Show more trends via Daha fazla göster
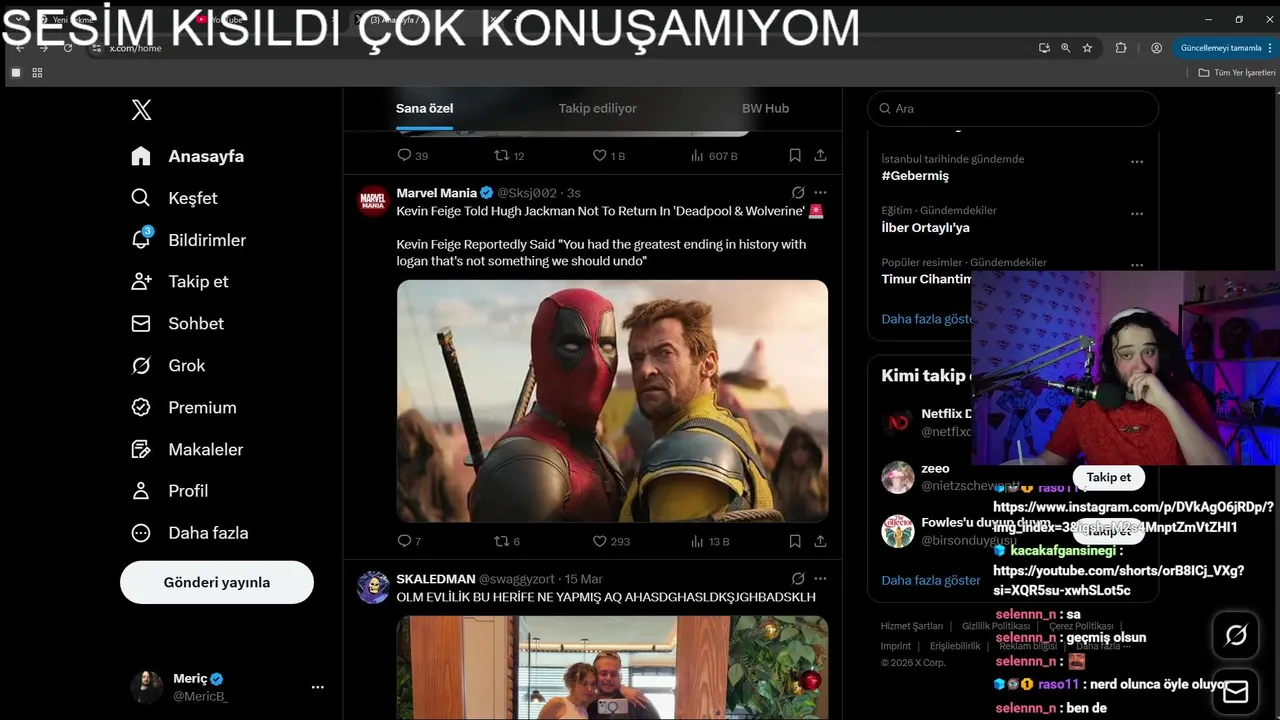Screen dimensions: 1280x720 pos(926,319)
